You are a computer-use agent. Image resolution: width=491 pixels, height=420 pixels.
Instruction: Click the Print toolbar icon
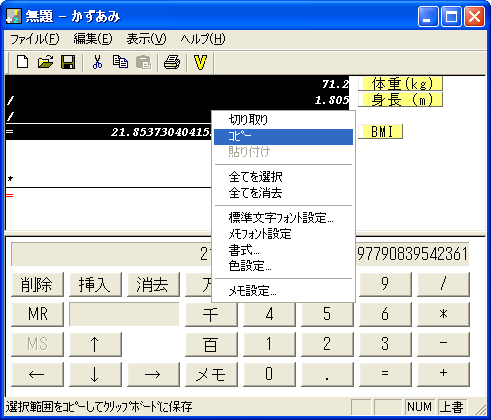click(172, 62)
